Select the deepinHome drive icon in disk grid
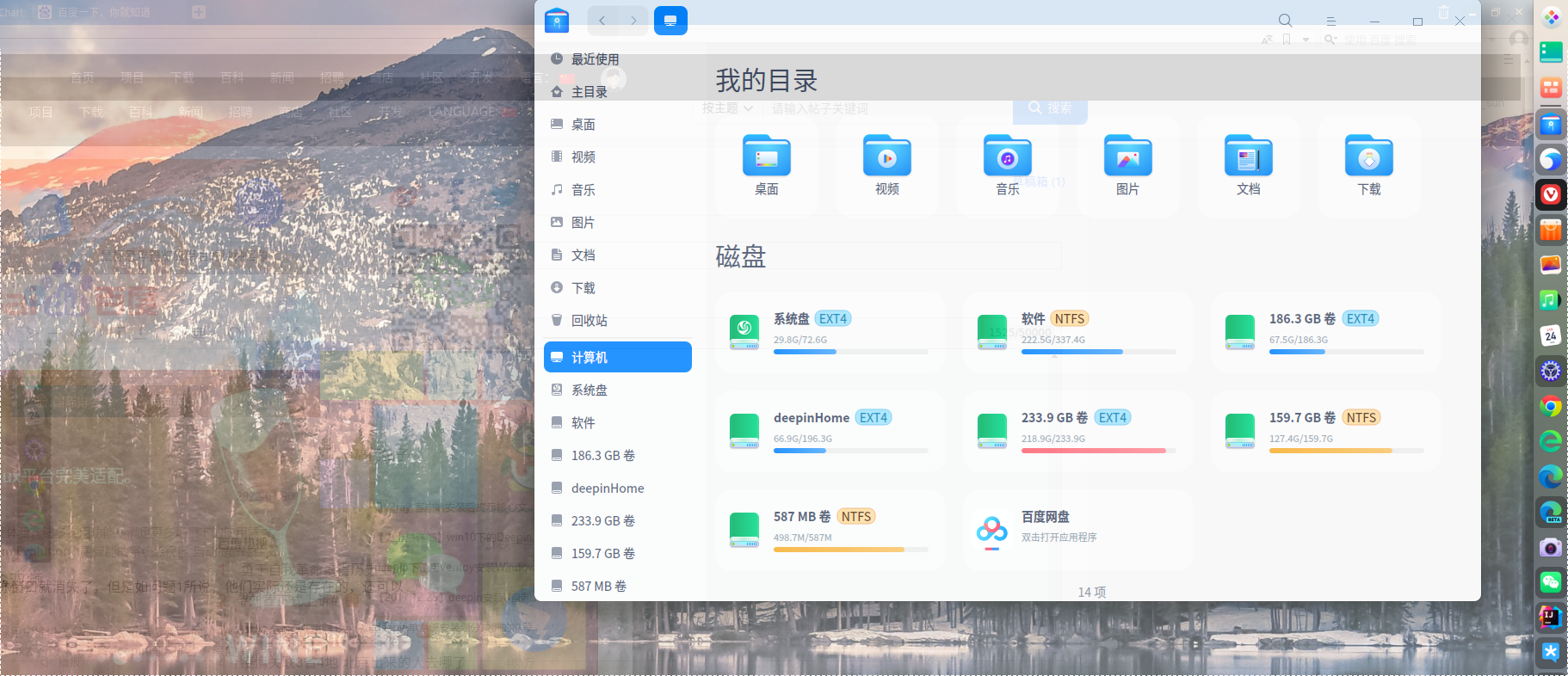 point(744,431)
